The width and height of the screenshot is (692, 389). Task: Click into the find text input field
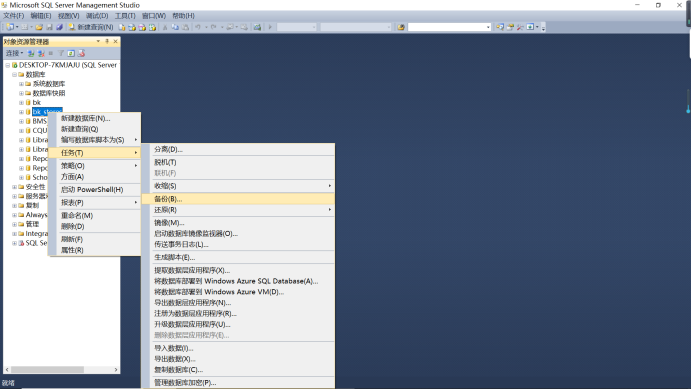tap(446, 27)
